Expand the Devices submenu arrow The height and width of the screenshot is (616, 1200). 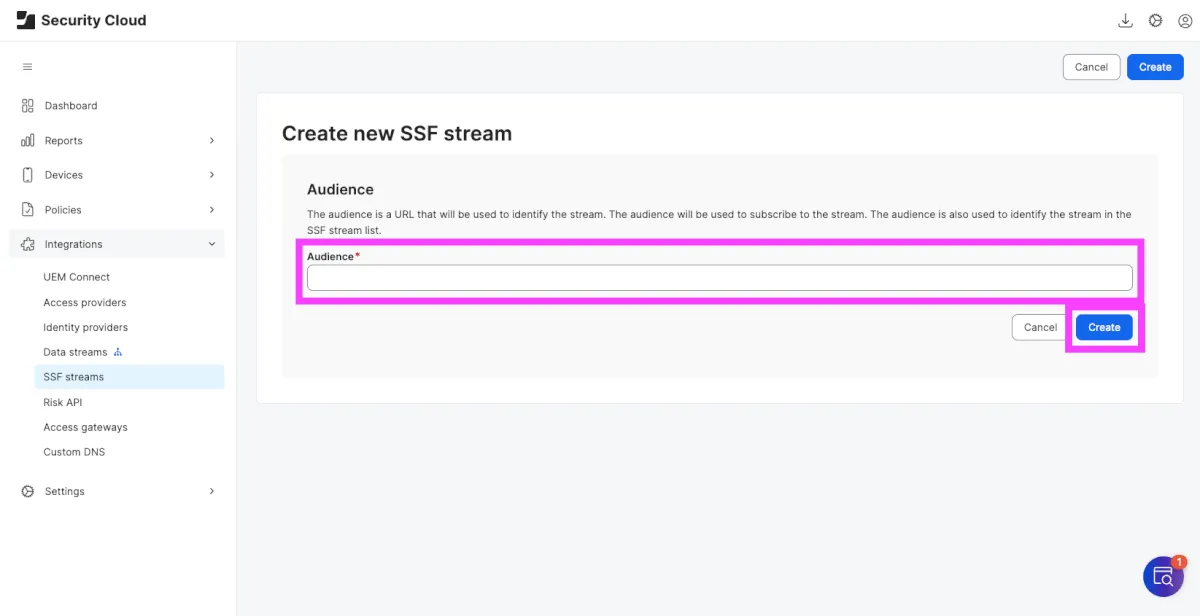coord(212,175)
